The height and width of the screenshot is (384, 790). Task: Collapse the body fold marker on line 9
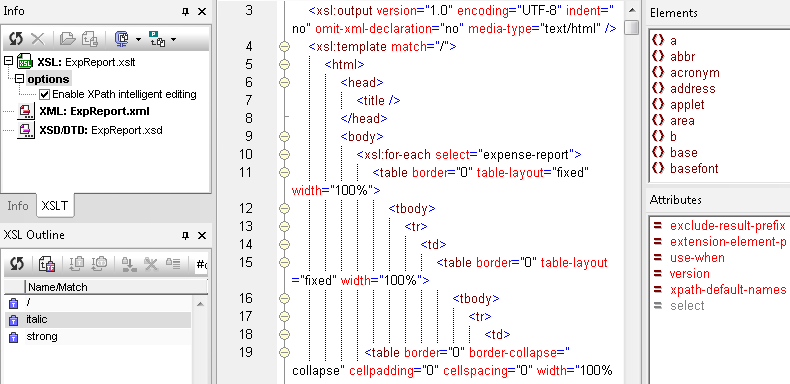click(x=285, y=136)
